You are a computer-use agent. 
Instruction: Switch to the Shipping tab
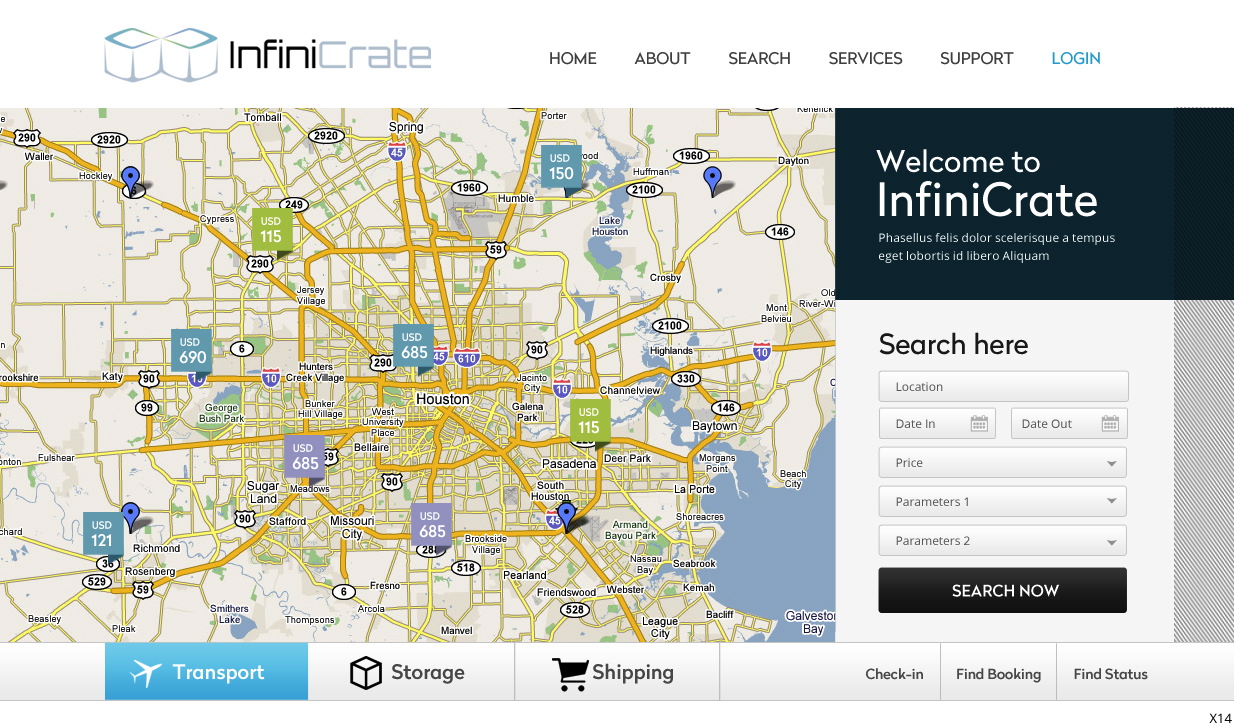(x=617, y=672)
